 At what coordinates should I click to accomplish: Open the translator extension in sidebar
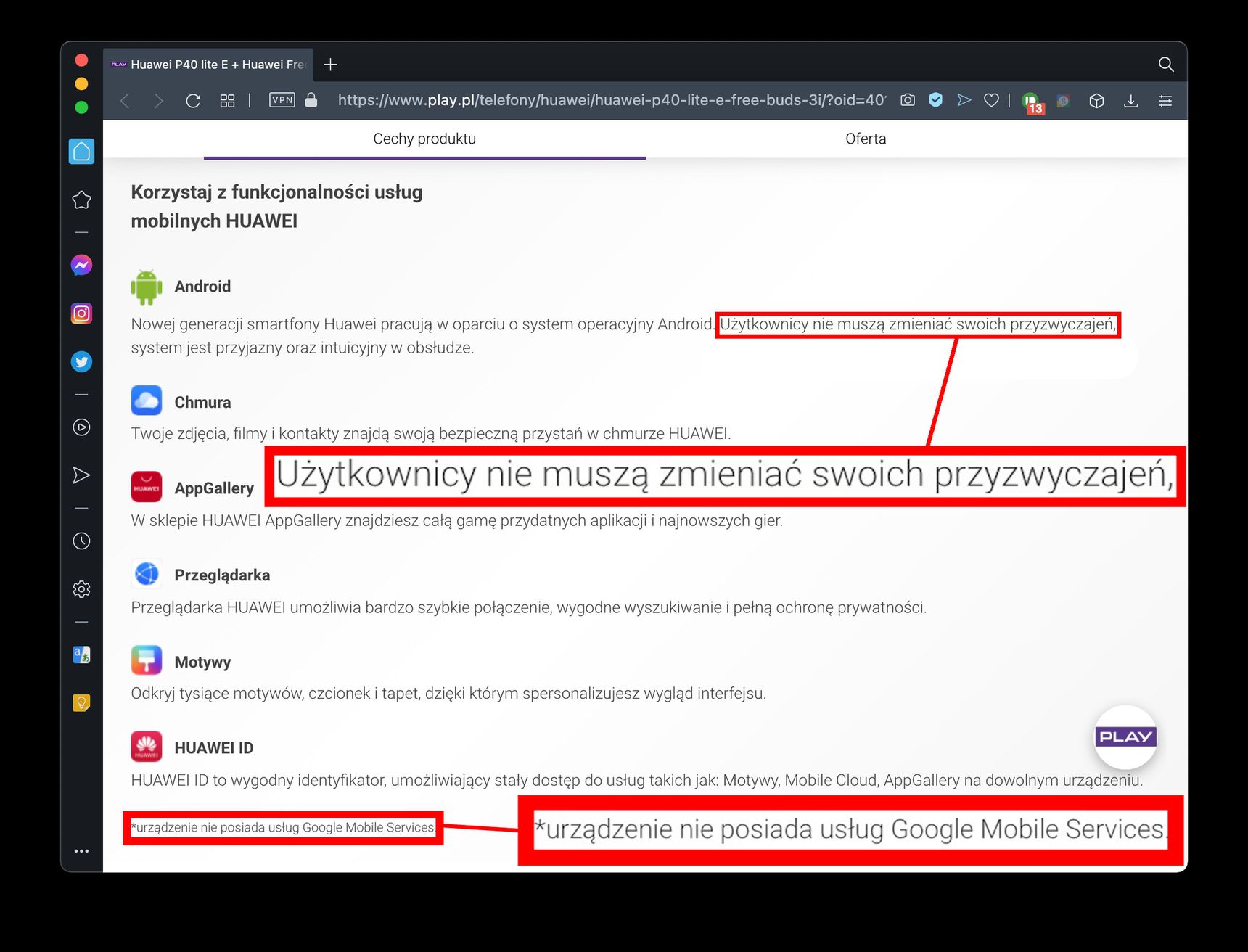coord(81,654)
